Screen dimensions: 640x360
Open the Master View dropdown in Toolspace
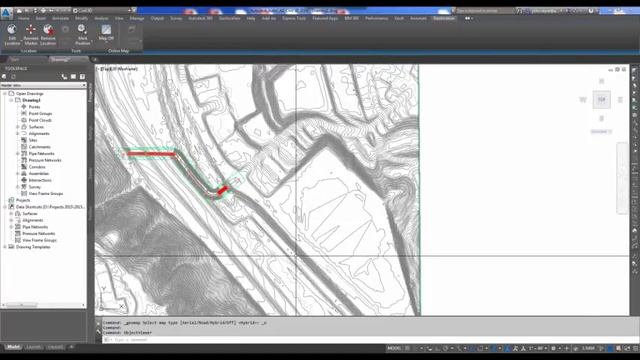43,85
